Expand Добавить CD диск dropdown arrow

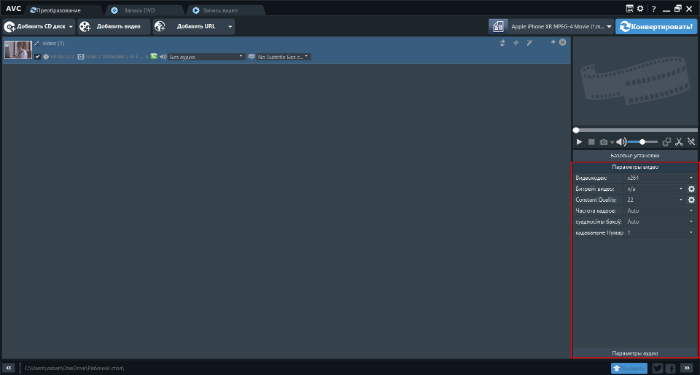tap(71, 27)
